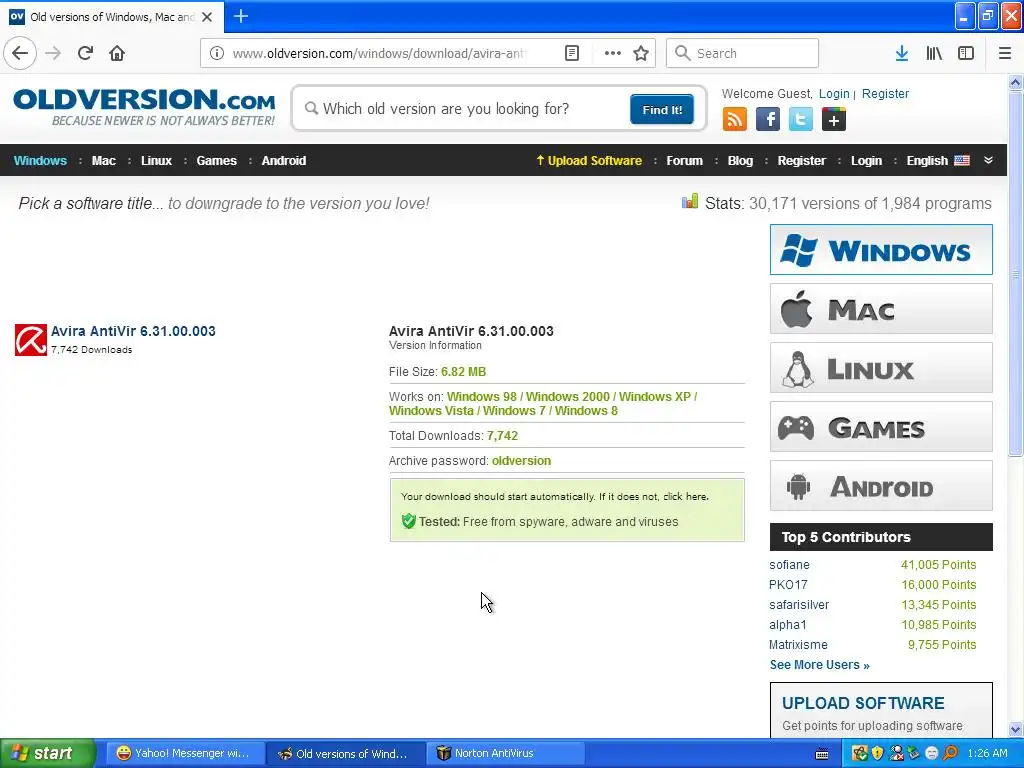Viewport: 1024px width, 768px height.
Task: Open contributor PKO17 profile
Action: pyautogui.click(x=788, y=584)
